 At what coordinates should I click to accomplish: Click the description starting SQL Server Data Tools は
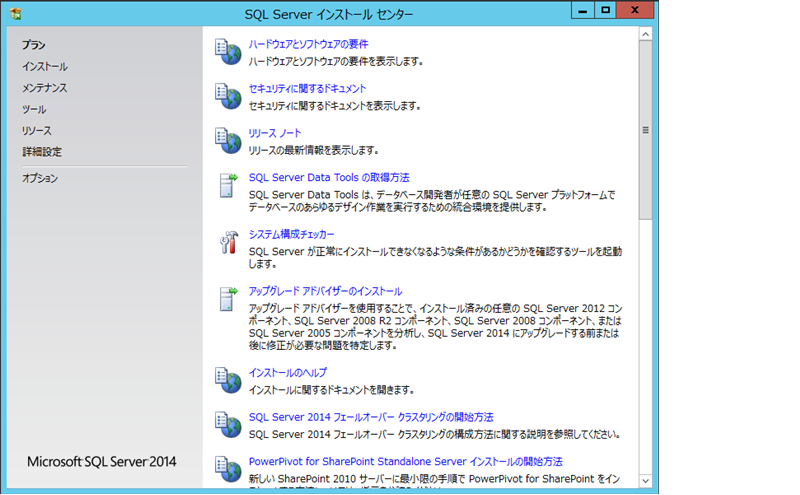432,201
